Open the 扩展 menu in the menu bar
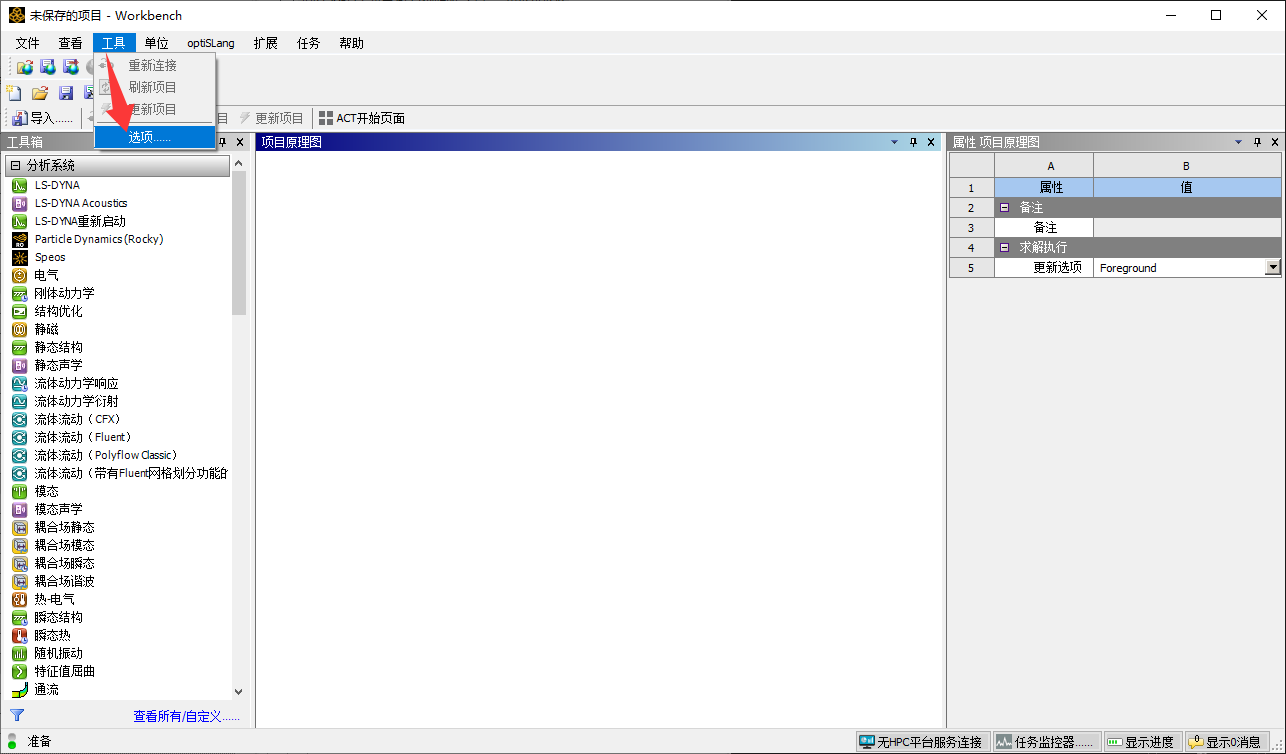Image resolution: width=1286 pixels, height=754 pixels. [x=265, y=43]
